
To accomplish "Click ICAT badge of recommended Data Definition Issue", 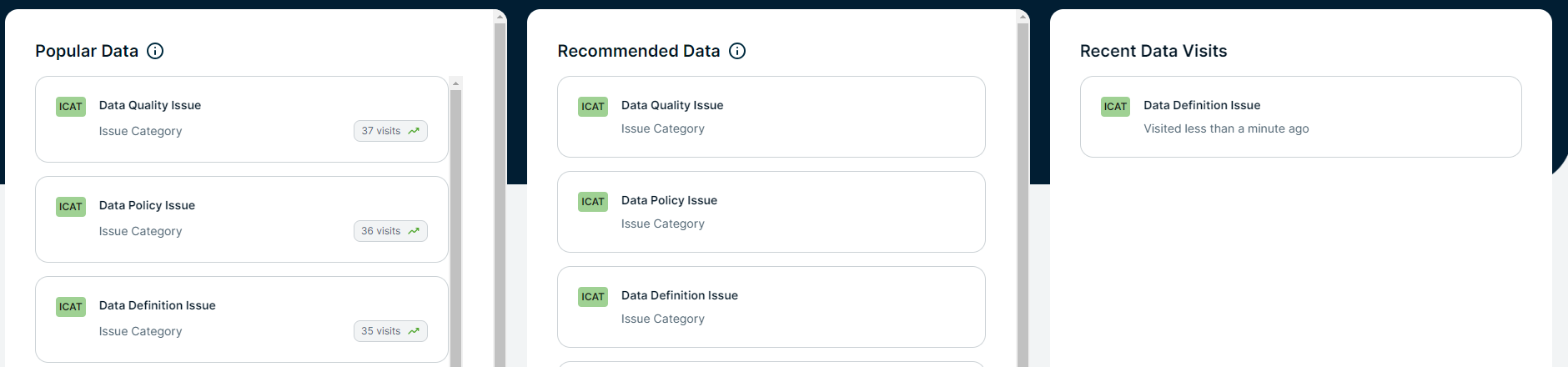I will [593, 297].
